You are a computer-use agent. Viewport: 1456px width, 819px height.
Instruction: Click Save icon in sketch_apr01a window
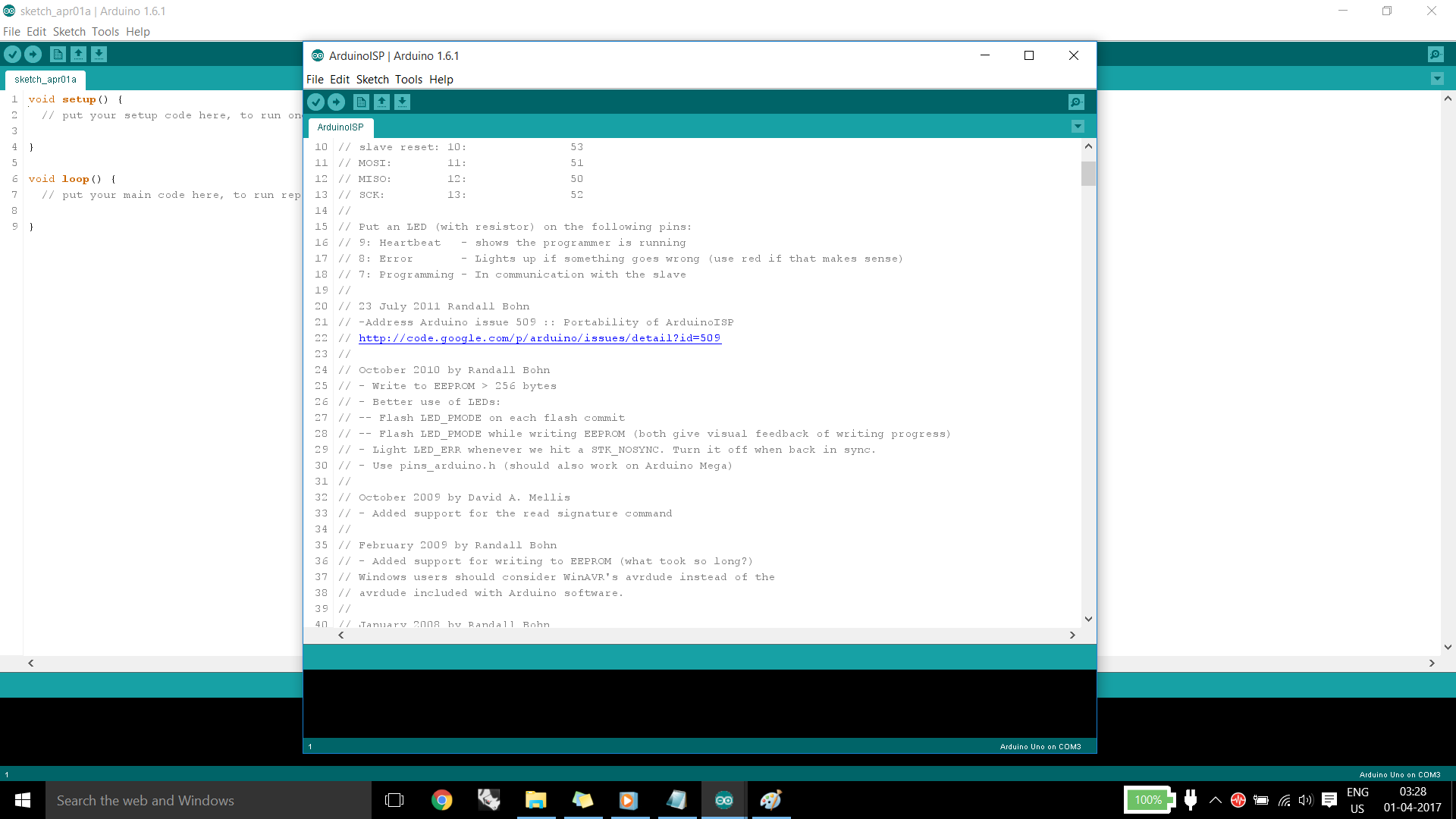point(99,55)
